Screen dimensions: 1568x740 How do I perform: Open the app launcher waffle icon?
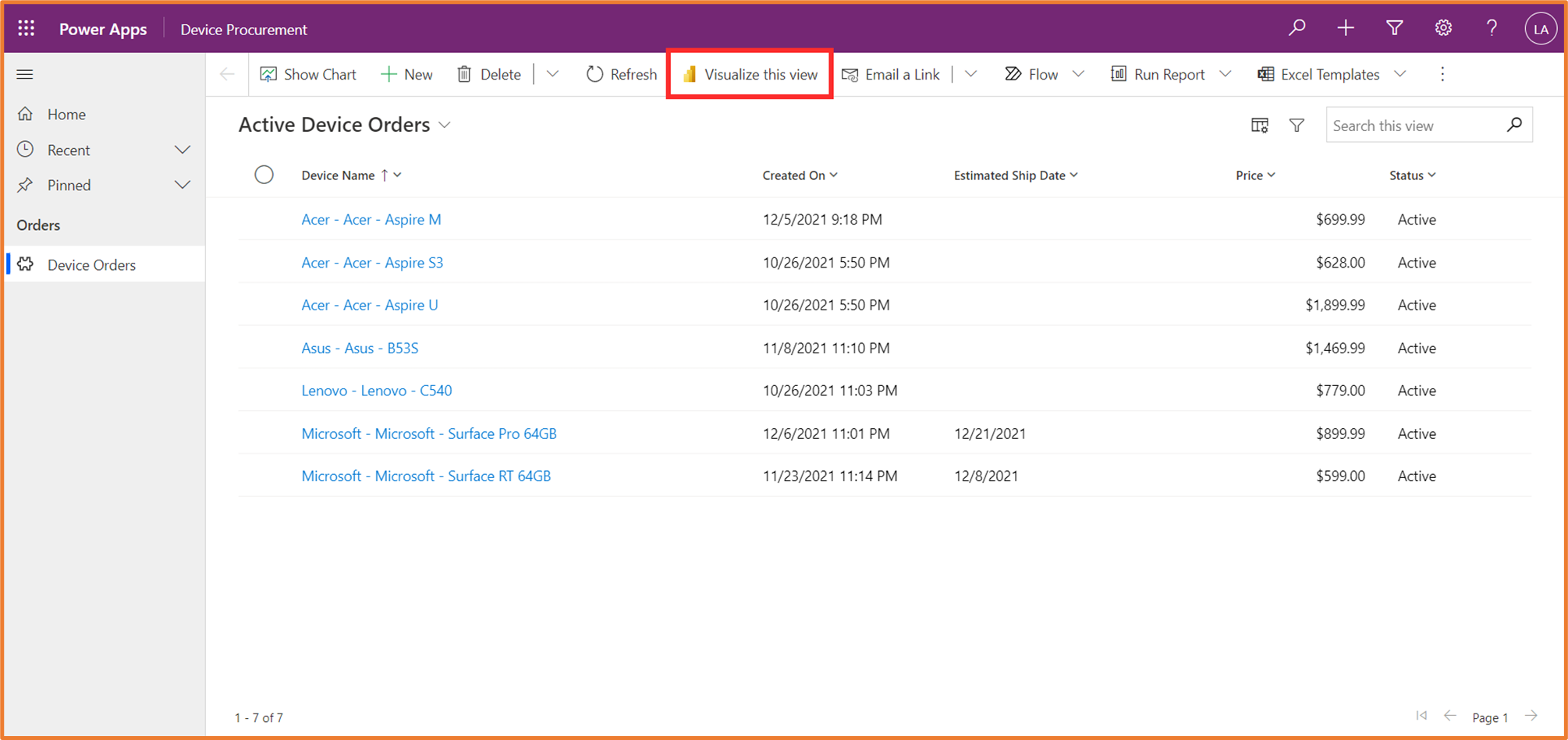click(x=27, y=29)
